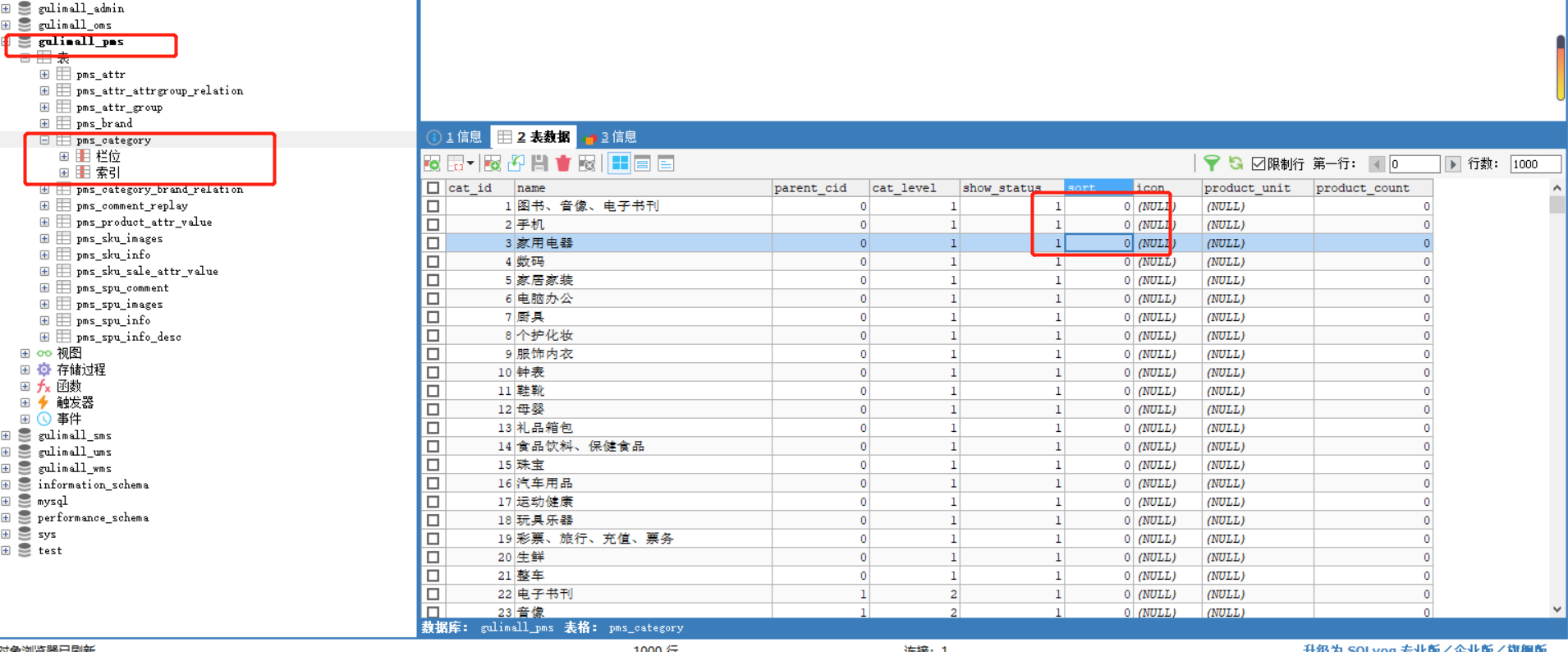
Task: Select pms_category_brand_relation in the tree
Action: point(159,189)
